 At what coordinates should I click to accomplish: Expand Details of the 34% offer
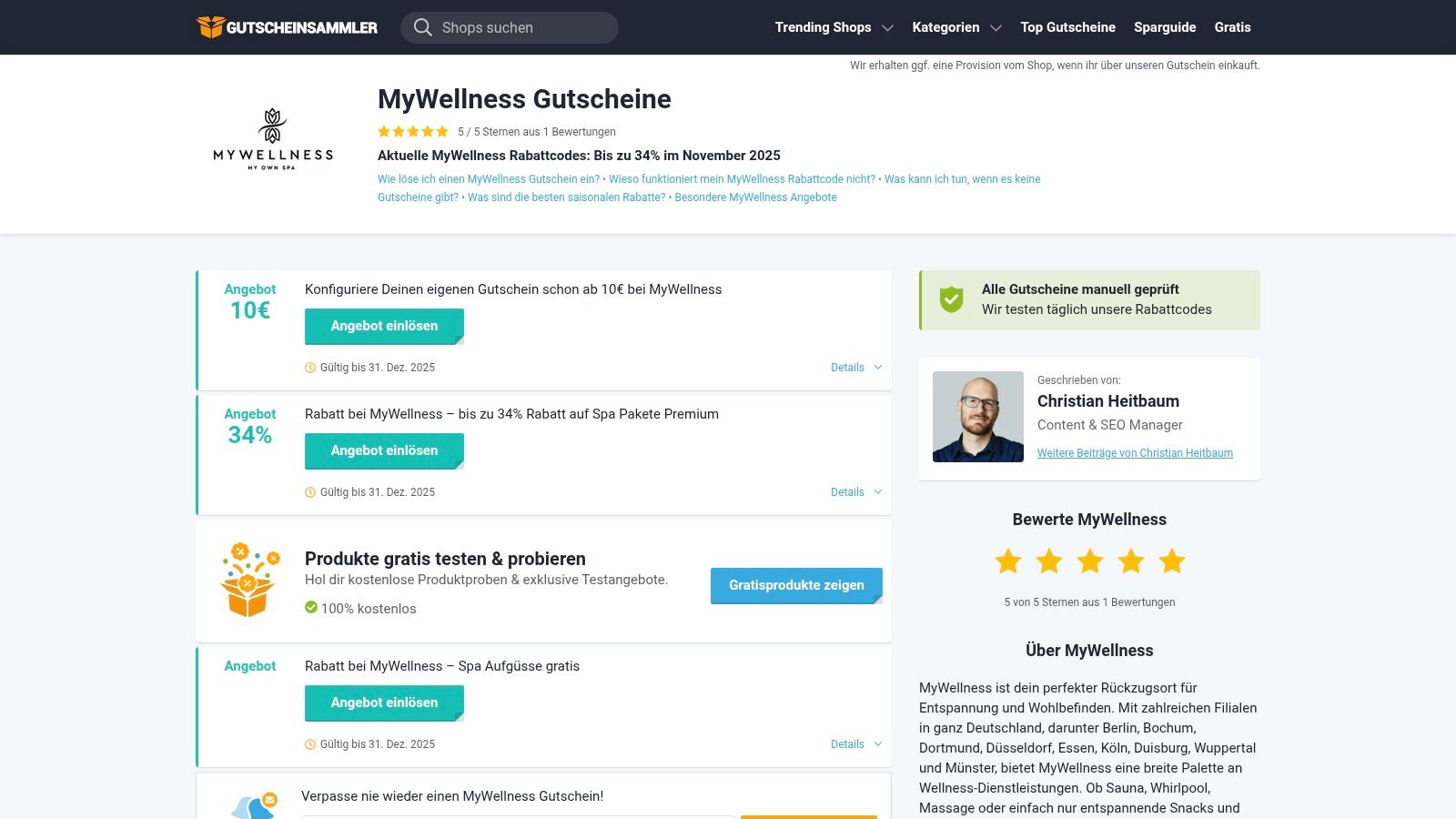pyautogui.click(x=855, y=491)
